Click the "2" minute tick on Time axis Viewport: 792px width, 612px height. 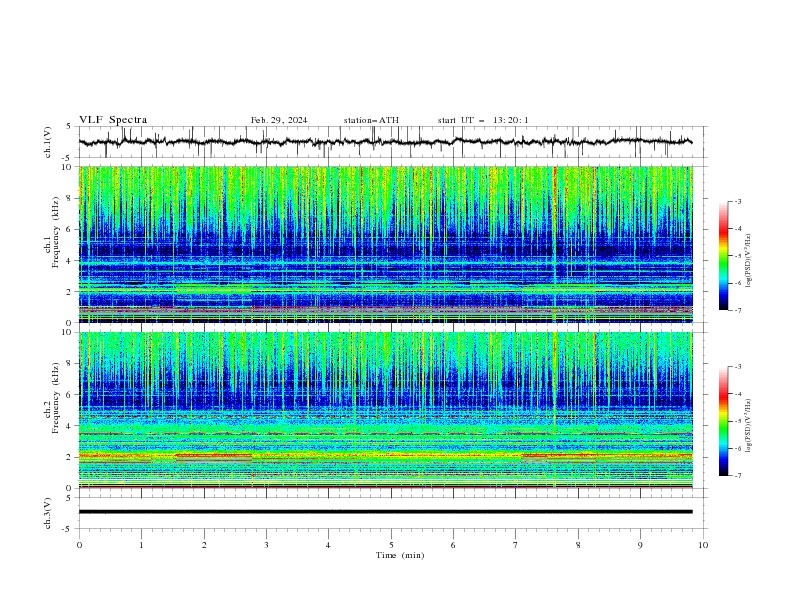(204, 545)
